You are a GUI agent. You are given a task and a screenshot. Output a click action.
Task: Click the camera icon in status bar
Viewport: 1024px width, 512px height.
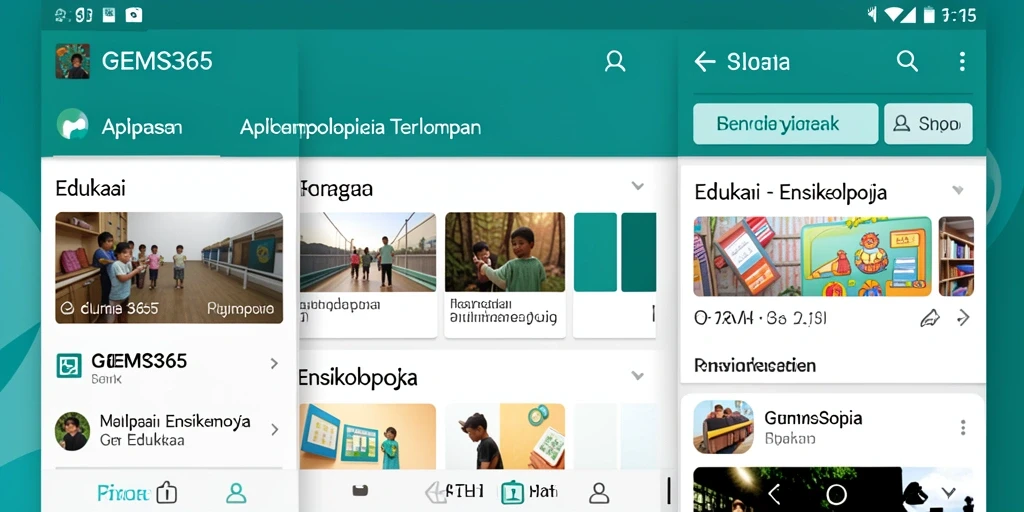pyautogui.click(x=134, y=14)
